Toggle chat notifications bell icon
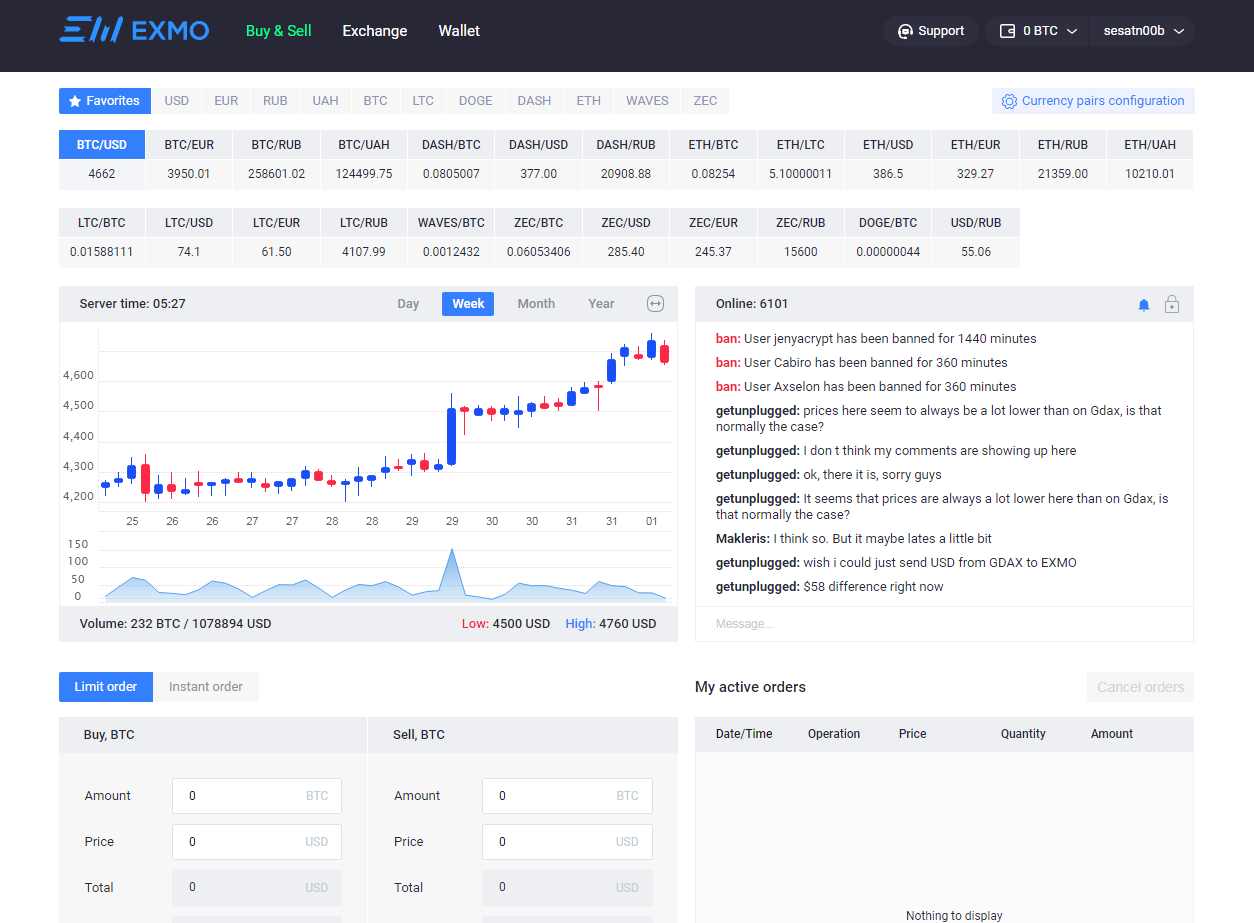 (1144, 305)
